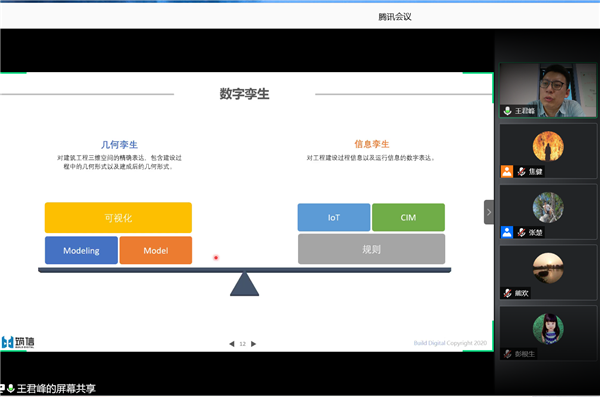Click the green CIM block on the slide
Screen dimensions: 600x397
(408, 217)
